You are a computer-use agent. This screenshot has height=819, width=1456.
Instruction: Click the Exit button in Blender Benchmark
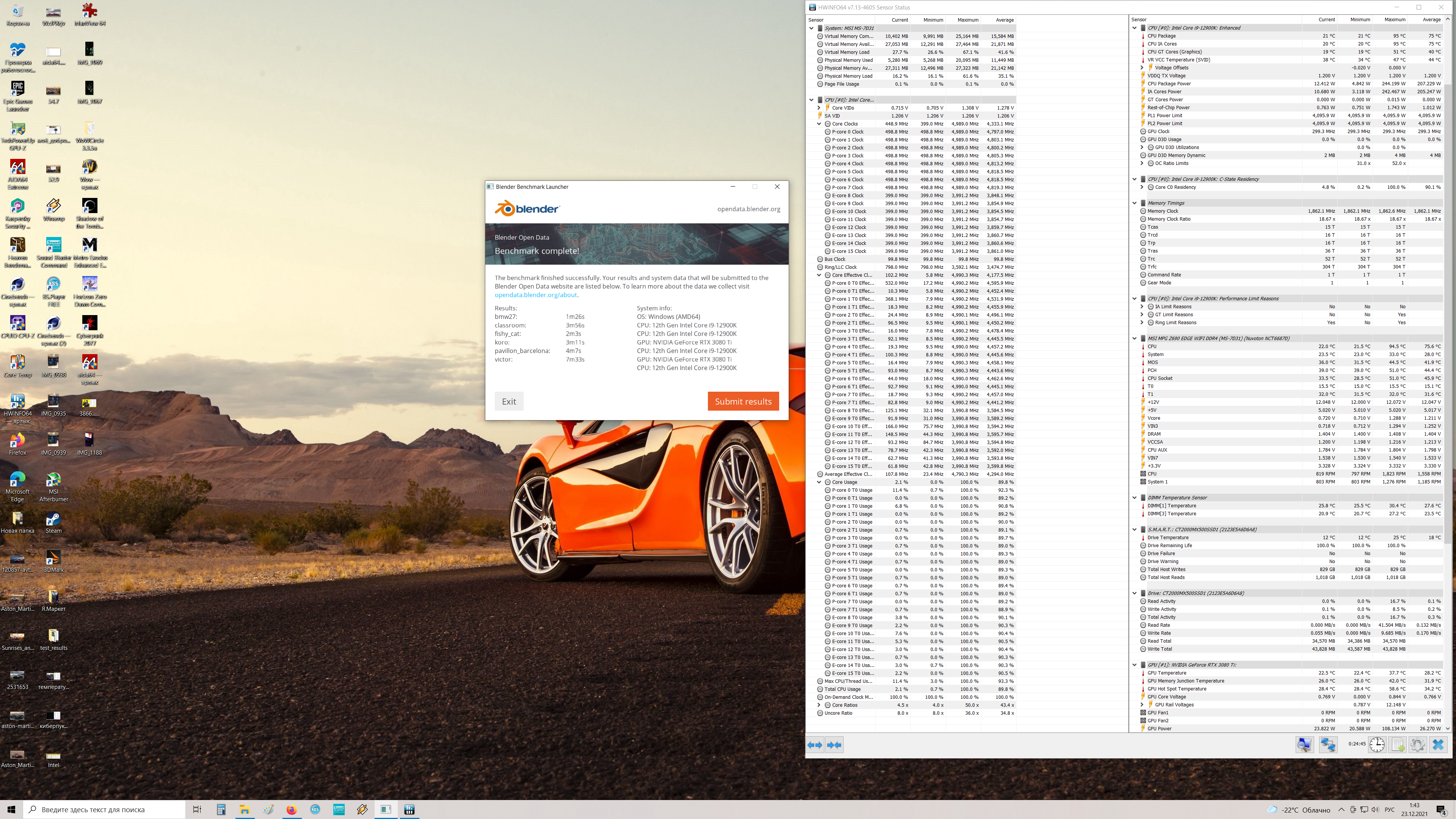click(509, 401)
